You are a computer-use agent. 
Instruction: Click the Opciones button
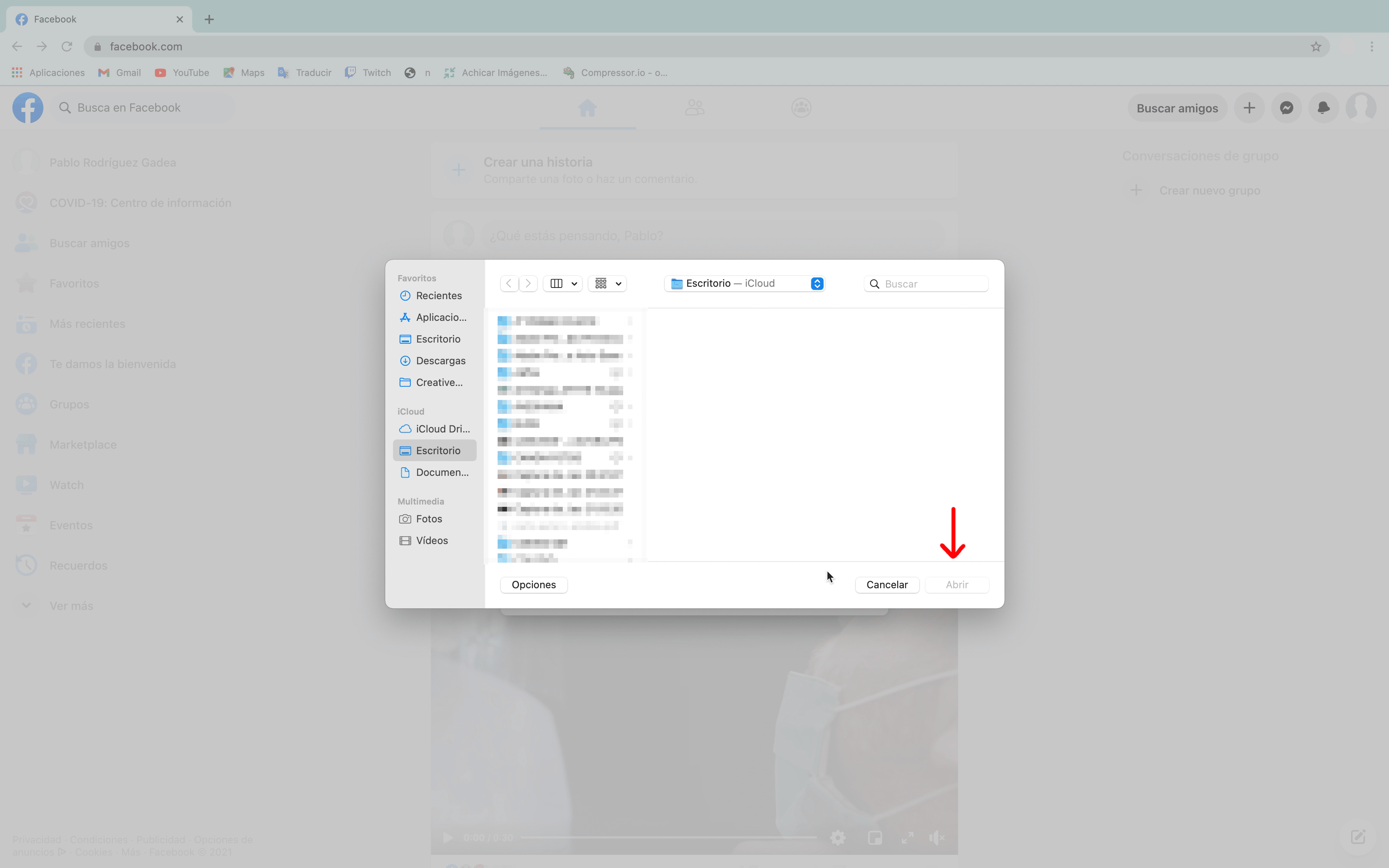click(534, 585)
